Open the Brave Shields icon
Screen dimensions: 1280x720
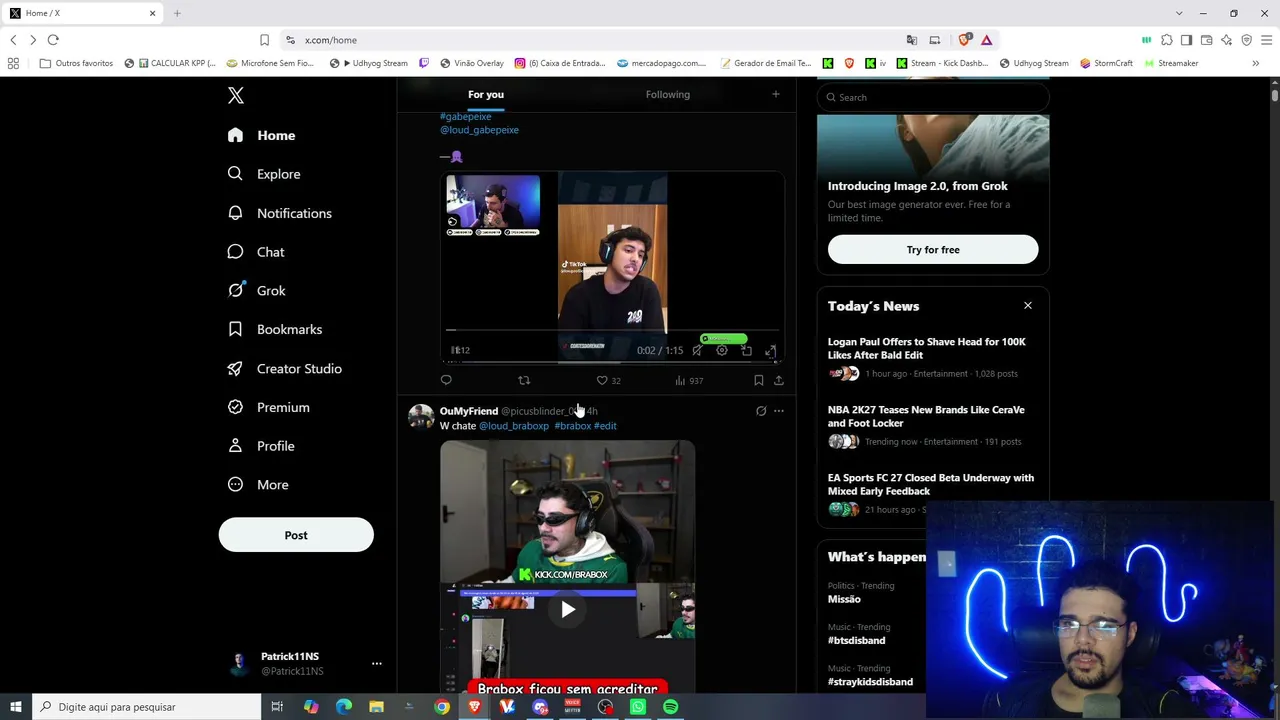(964, 40)
